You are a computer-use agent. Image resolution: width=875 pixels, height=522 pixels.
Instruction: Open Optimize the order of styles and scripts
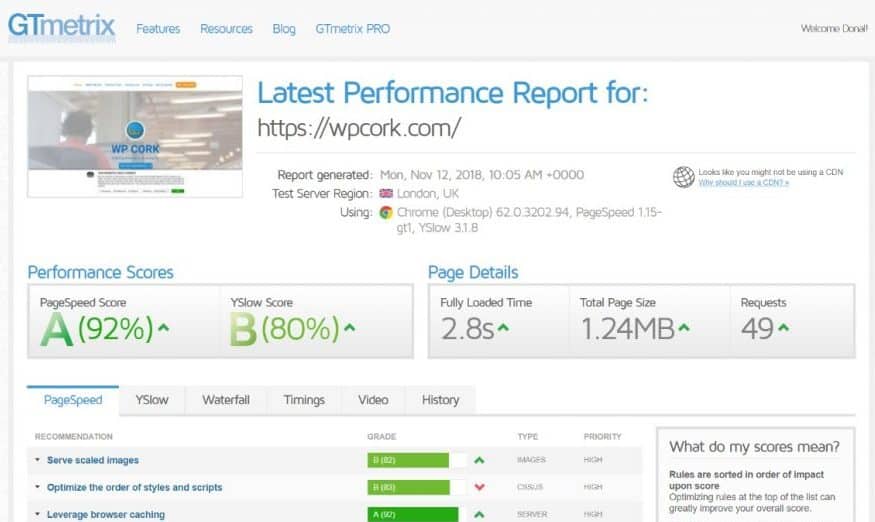[134, 487]
